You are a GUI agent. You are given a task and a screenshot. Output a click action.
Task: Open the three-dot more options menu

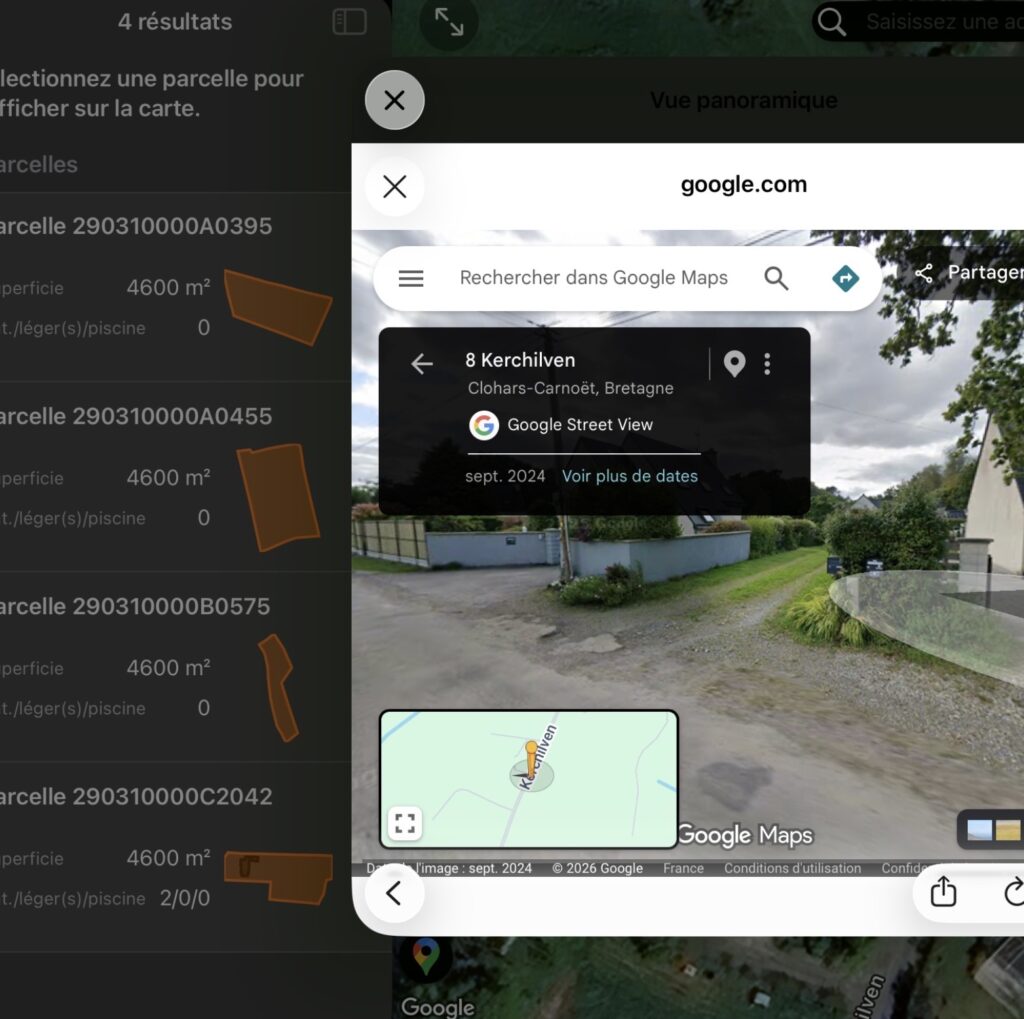(x=767, y=364)
